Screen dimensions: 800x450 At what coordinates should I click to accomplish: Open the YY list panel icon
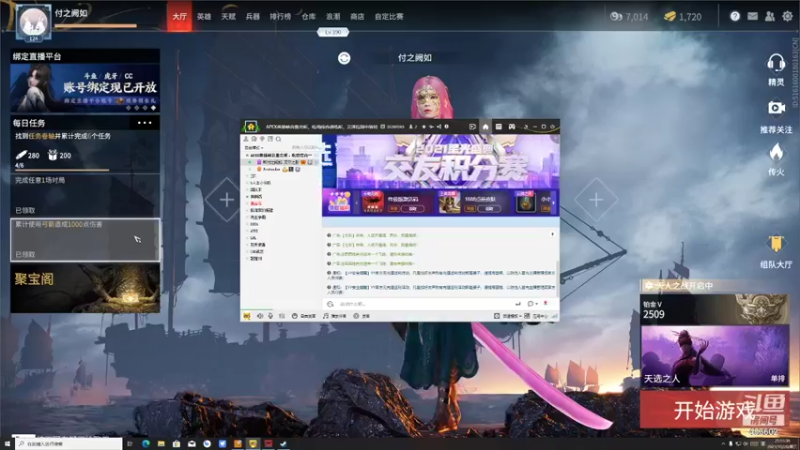coord(498,127)
